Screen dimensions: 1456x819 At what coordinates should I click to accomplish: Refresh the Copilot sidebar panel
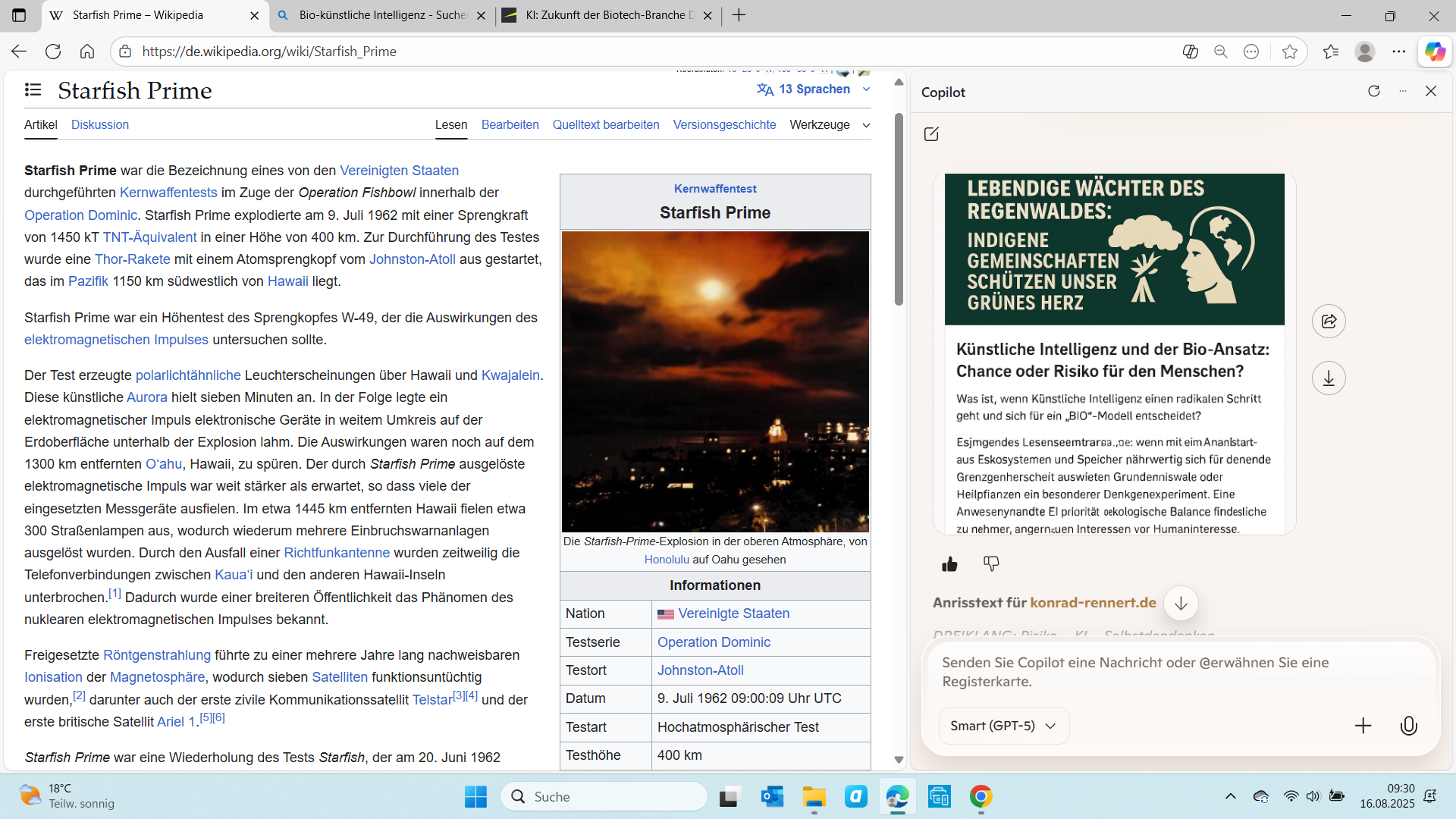1373,91
